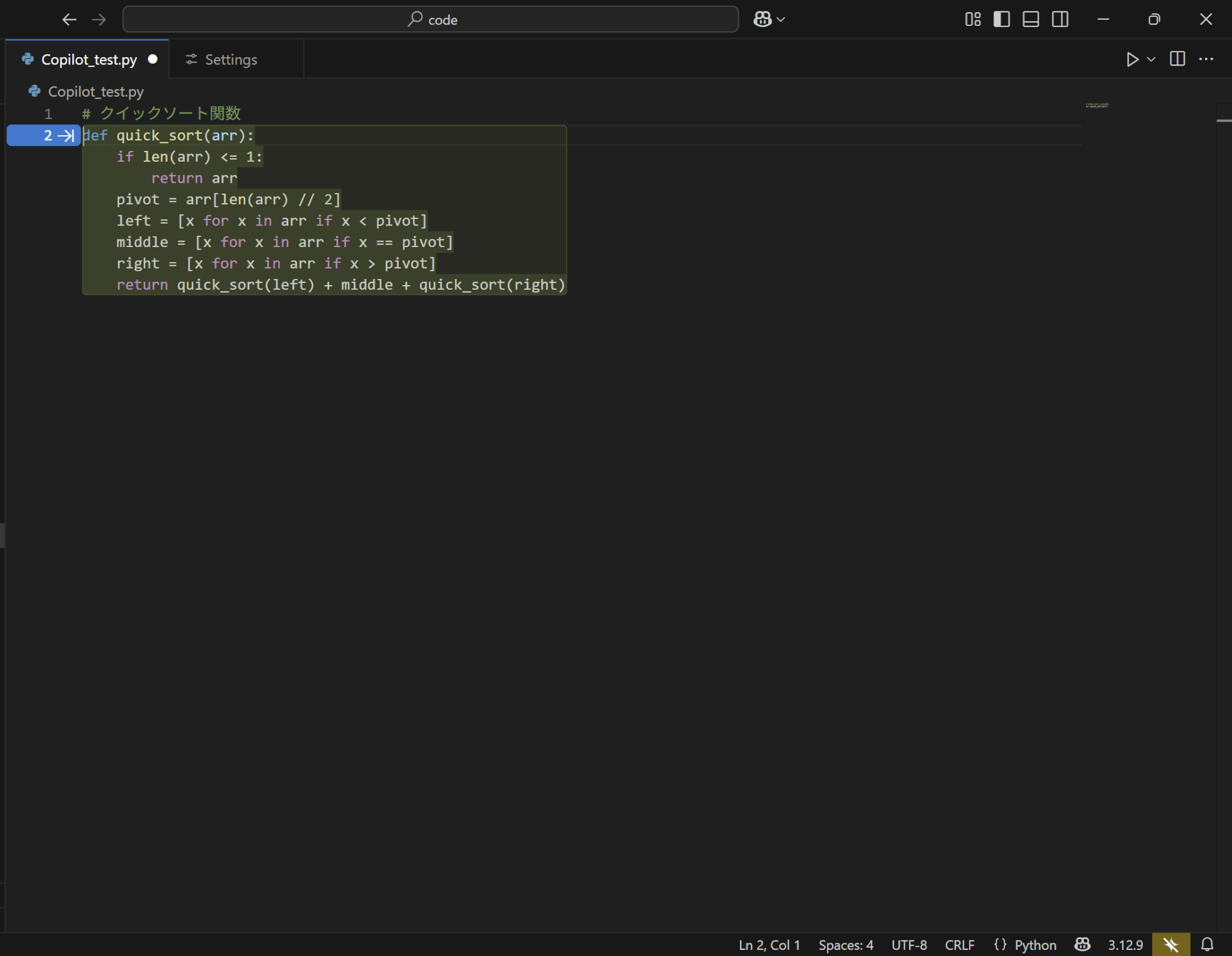The height and width of the screenshot is (956, 1232).
Task: Select Python interpreter 3.12.9
Action: click(1126, 945)
